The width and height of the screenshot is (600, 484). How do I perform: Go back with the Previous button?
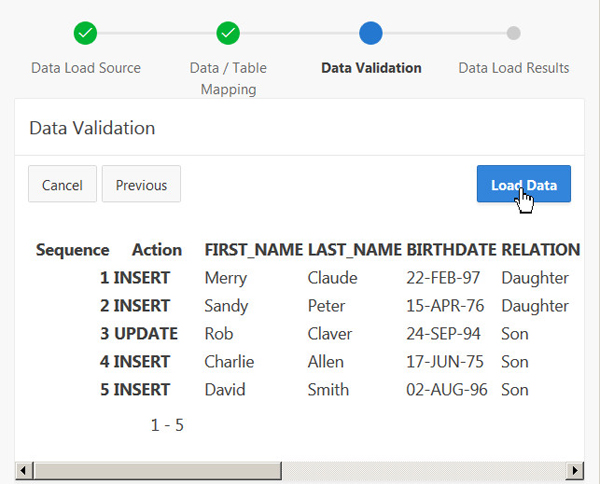141,185
